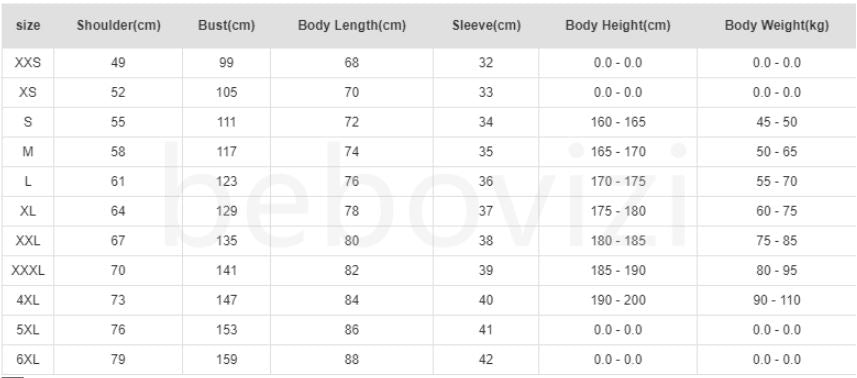Click the sleeve value 42

click(x=486, y=359)
